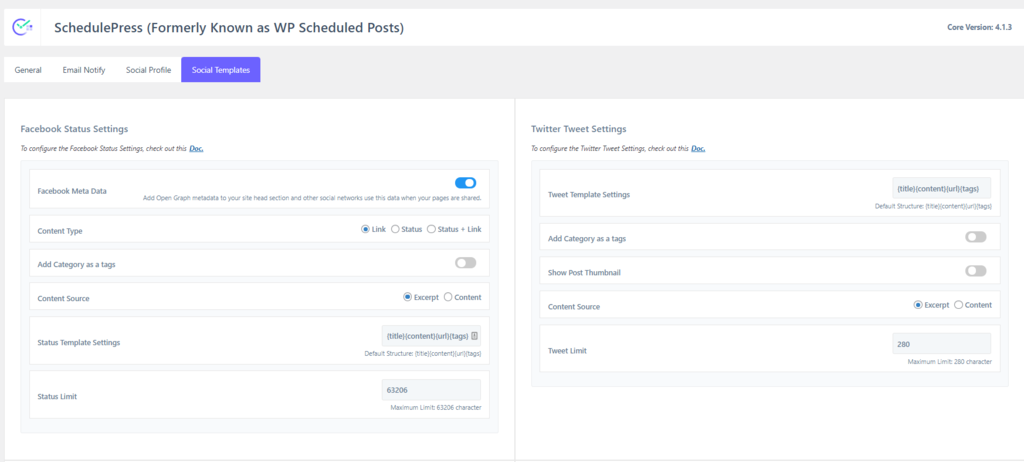Image resolution: width=1024 pixels, height=462 pixels.
Task: Select Status + Link content type
Action: 432,230
